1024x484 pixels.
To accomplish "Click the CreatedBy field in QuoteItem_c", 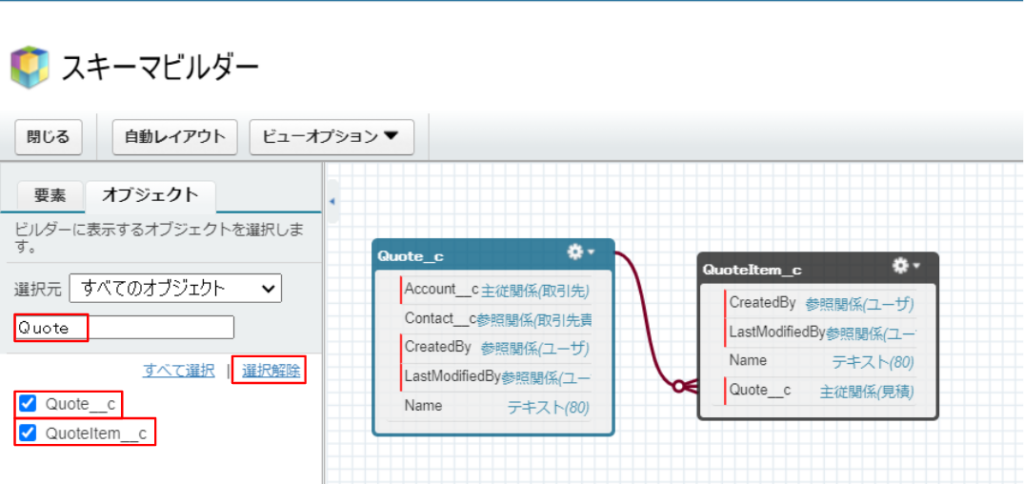I will pos(820,303).
